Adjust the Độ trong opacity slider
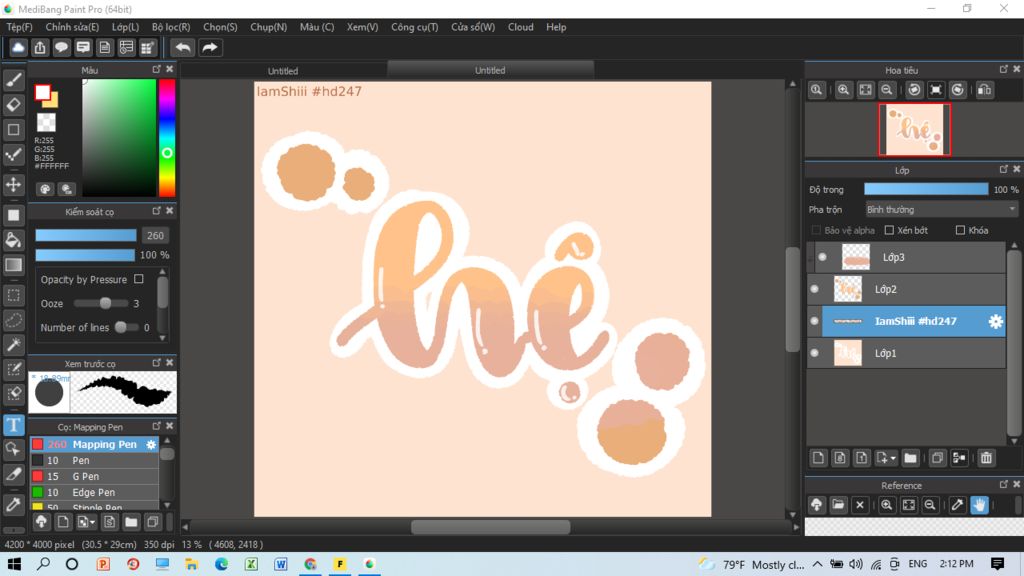The height and width of the screenshot is (576, 1024). pyautogui.click(x=925, y=189)
